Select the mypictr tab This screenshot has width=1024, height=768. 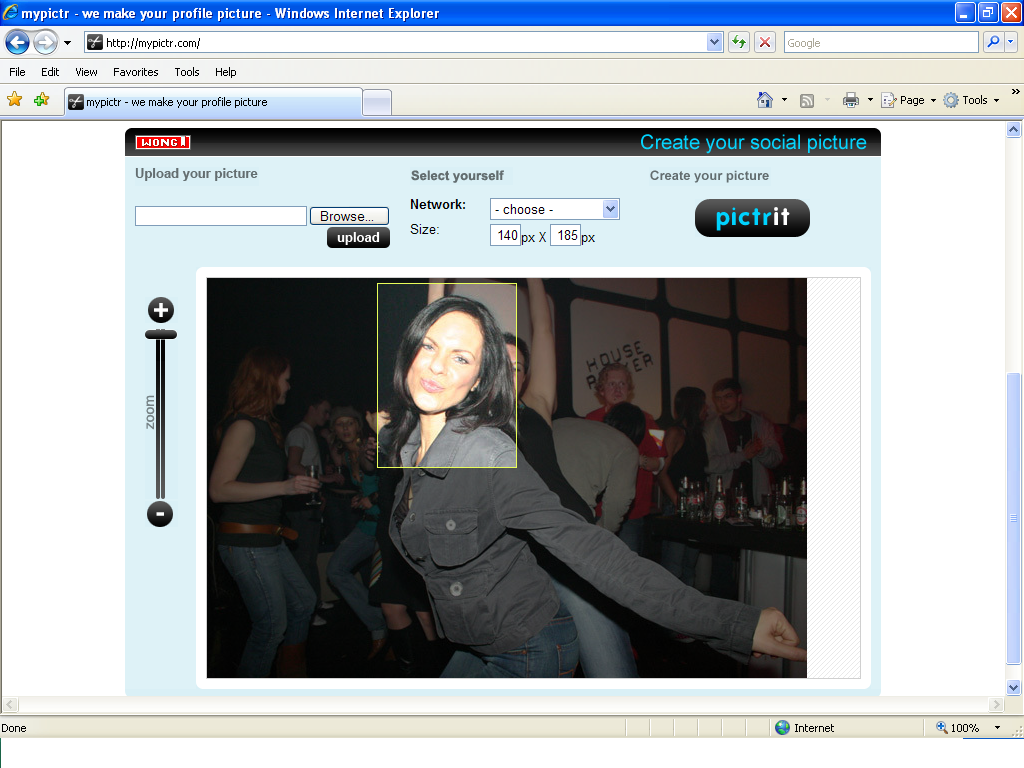[x=213, y=103]
